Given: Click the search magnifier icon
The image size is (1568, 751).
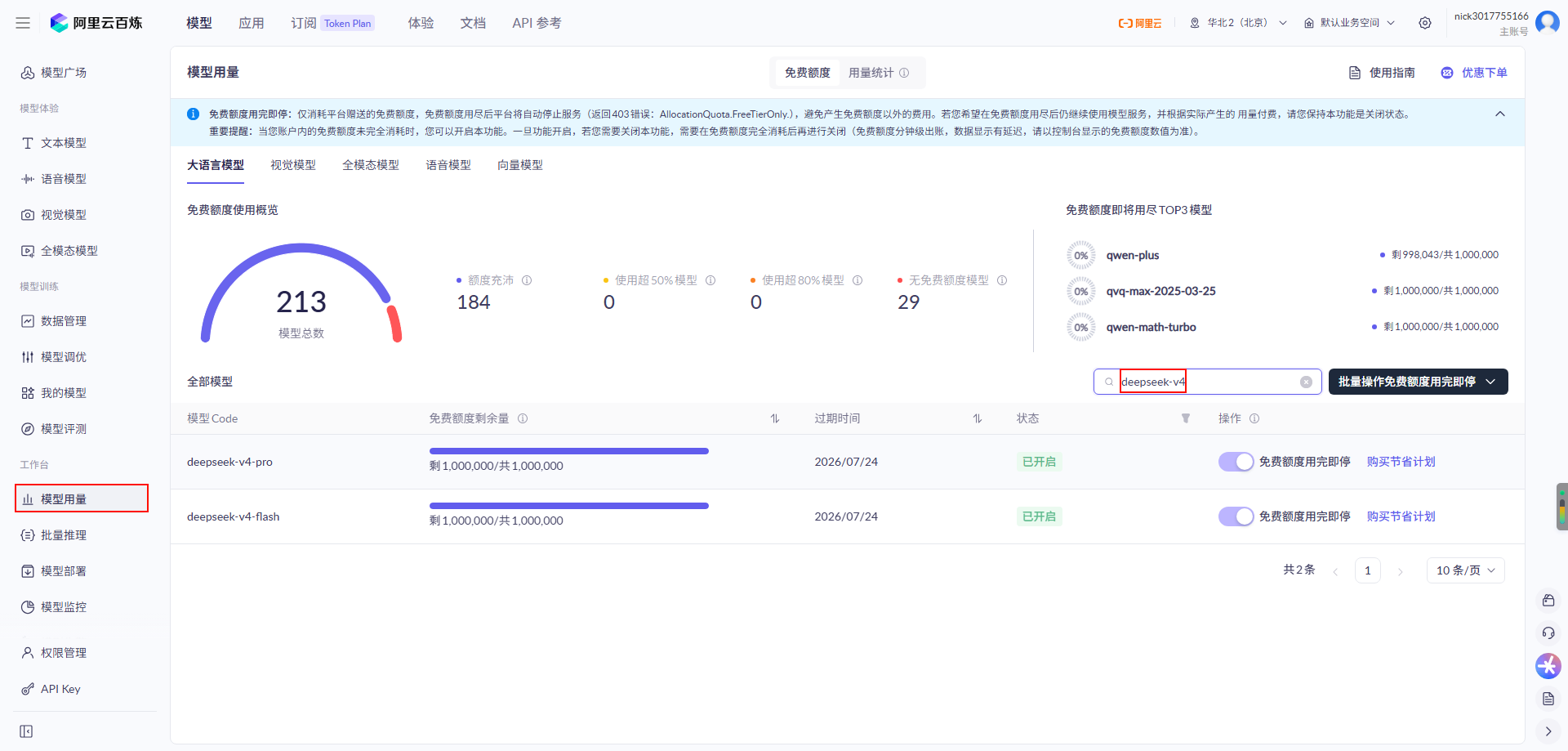Looking at the screenshot, I should 1109,382.
